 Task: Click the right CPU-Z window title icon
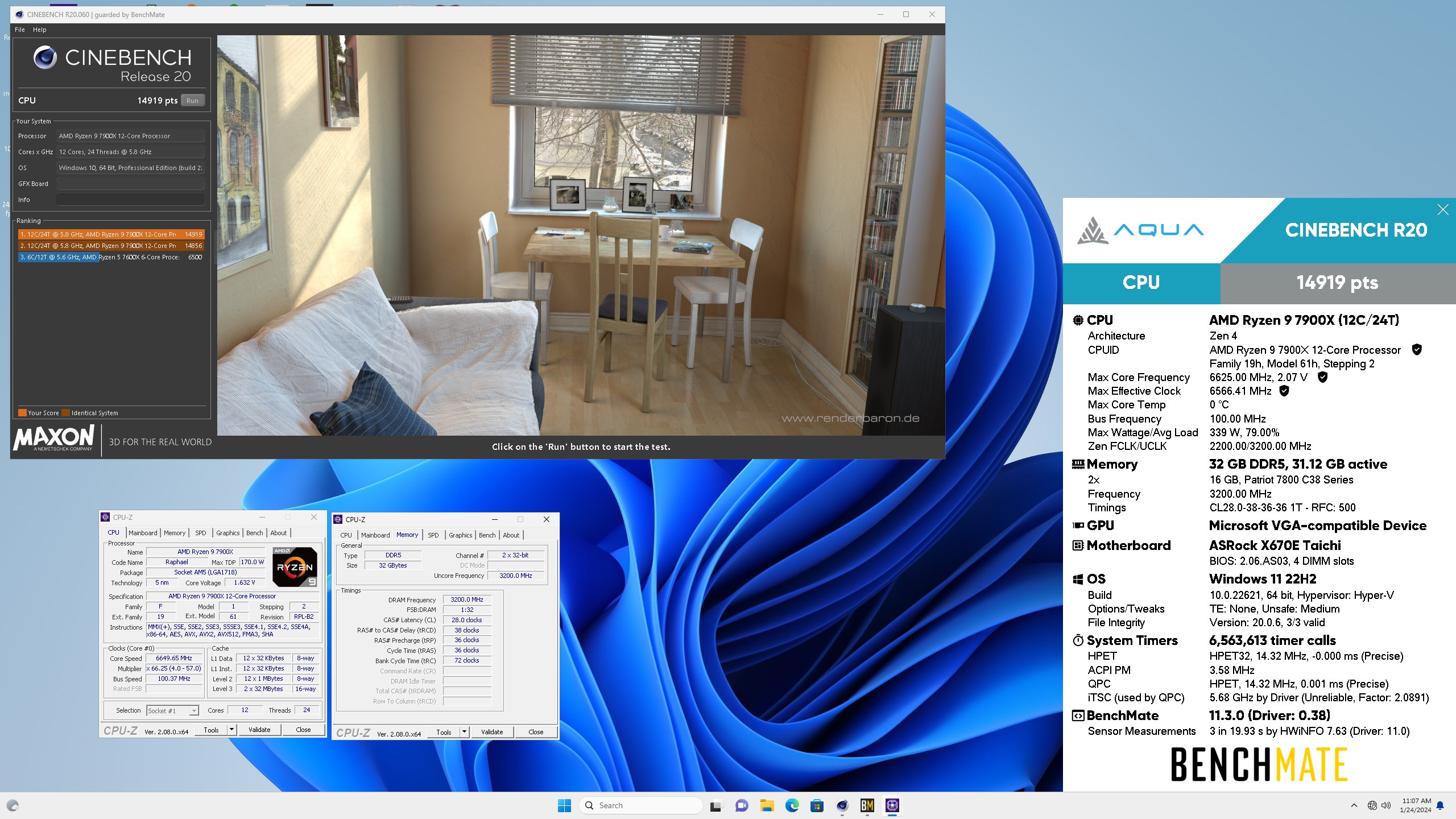338,519
